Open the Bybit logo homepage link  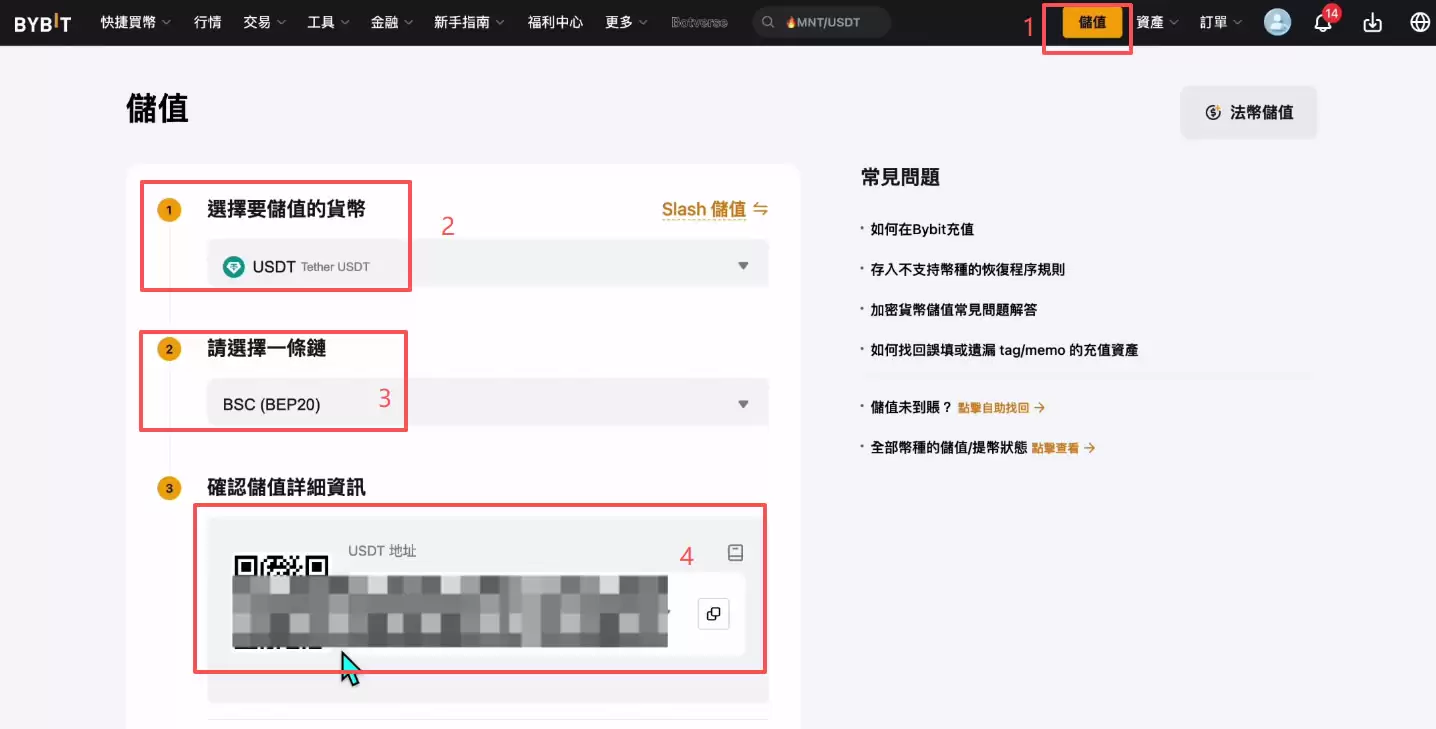42,21
